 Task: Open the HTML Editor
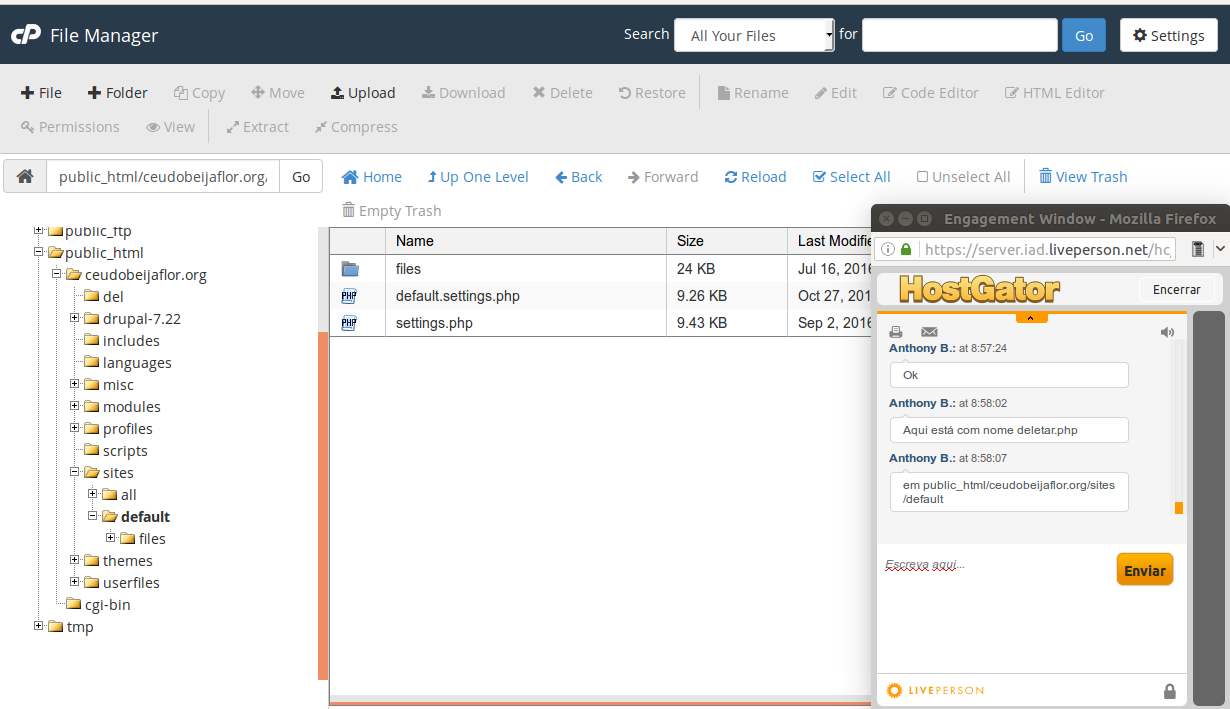(x=1054, y=93)
